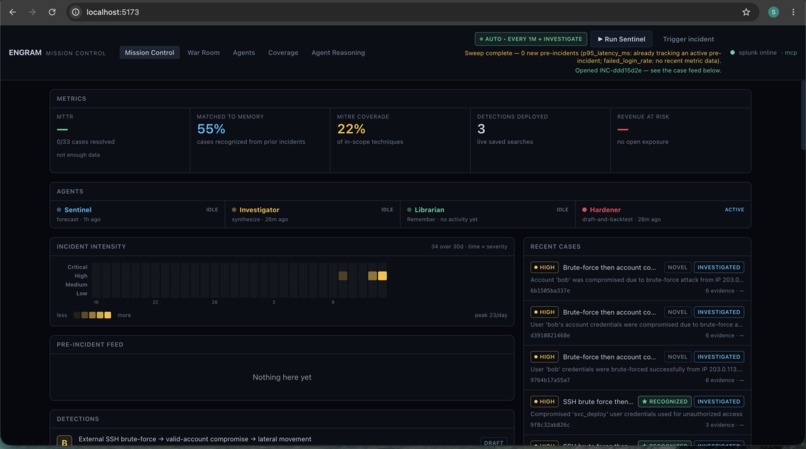Open case d3910821468e Brute-force then account

[637, 323]
